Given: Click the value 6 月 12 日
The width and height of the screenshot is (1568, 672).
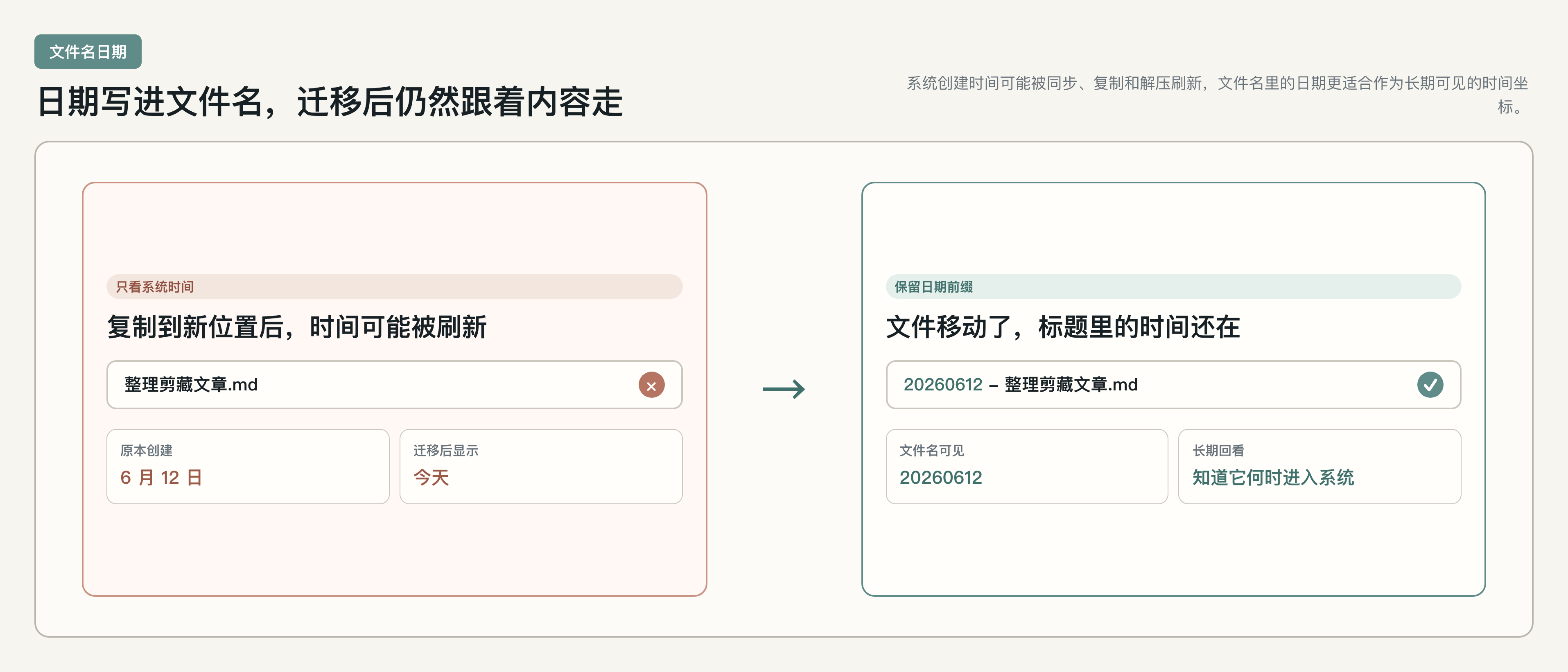Looking at the screenshot, I should pos(161,478).
